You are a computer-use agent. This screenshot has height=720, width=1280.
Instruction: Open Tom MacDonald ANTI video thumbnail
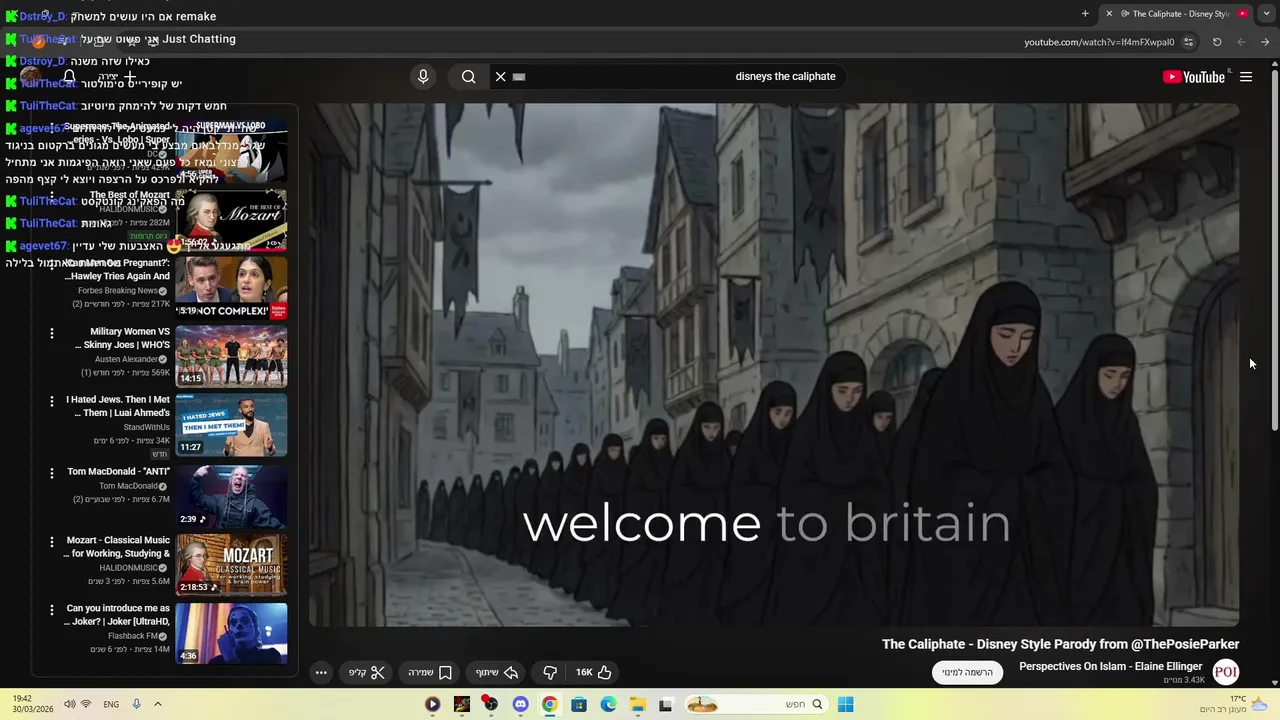coord(231,496)
